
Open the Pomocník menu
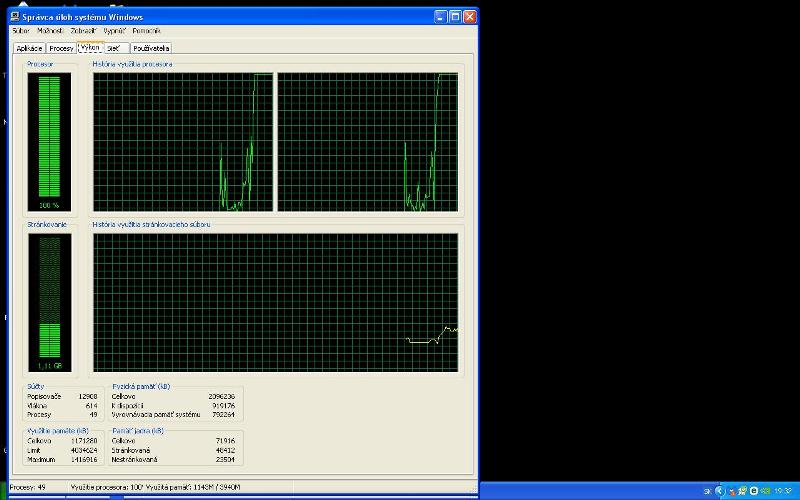tap(146, 31)
